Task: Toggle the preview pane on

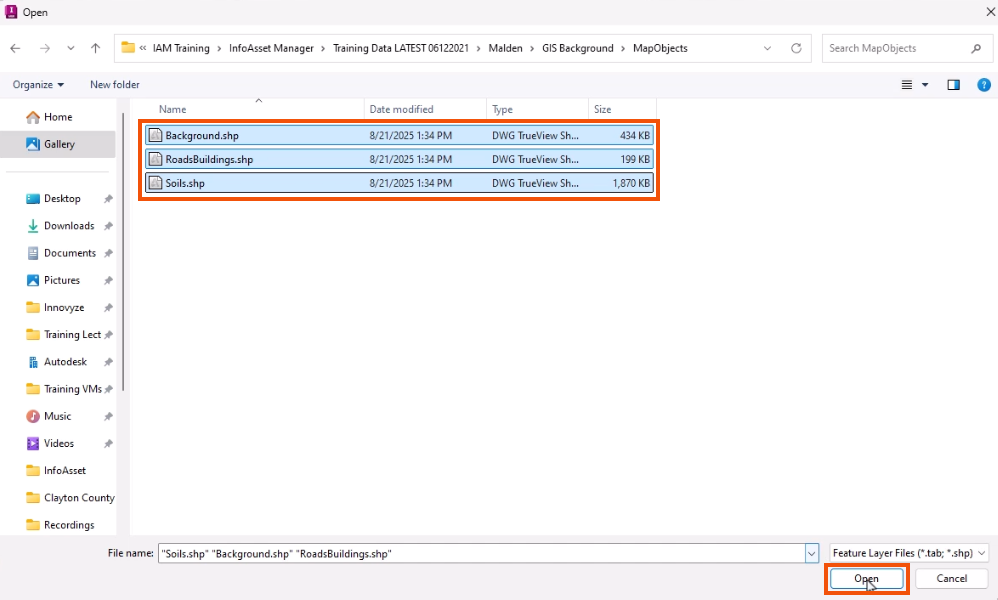Action: (953, 84)
